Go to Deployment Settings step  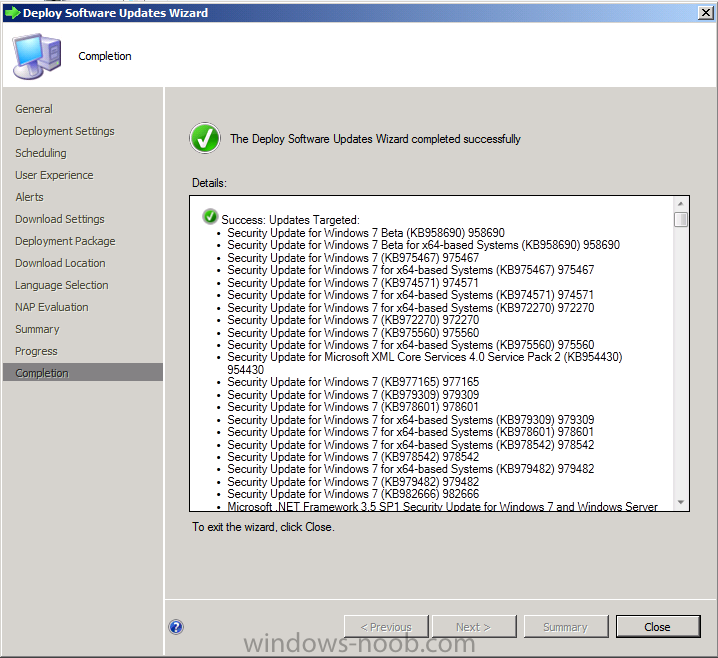(65, 131)
